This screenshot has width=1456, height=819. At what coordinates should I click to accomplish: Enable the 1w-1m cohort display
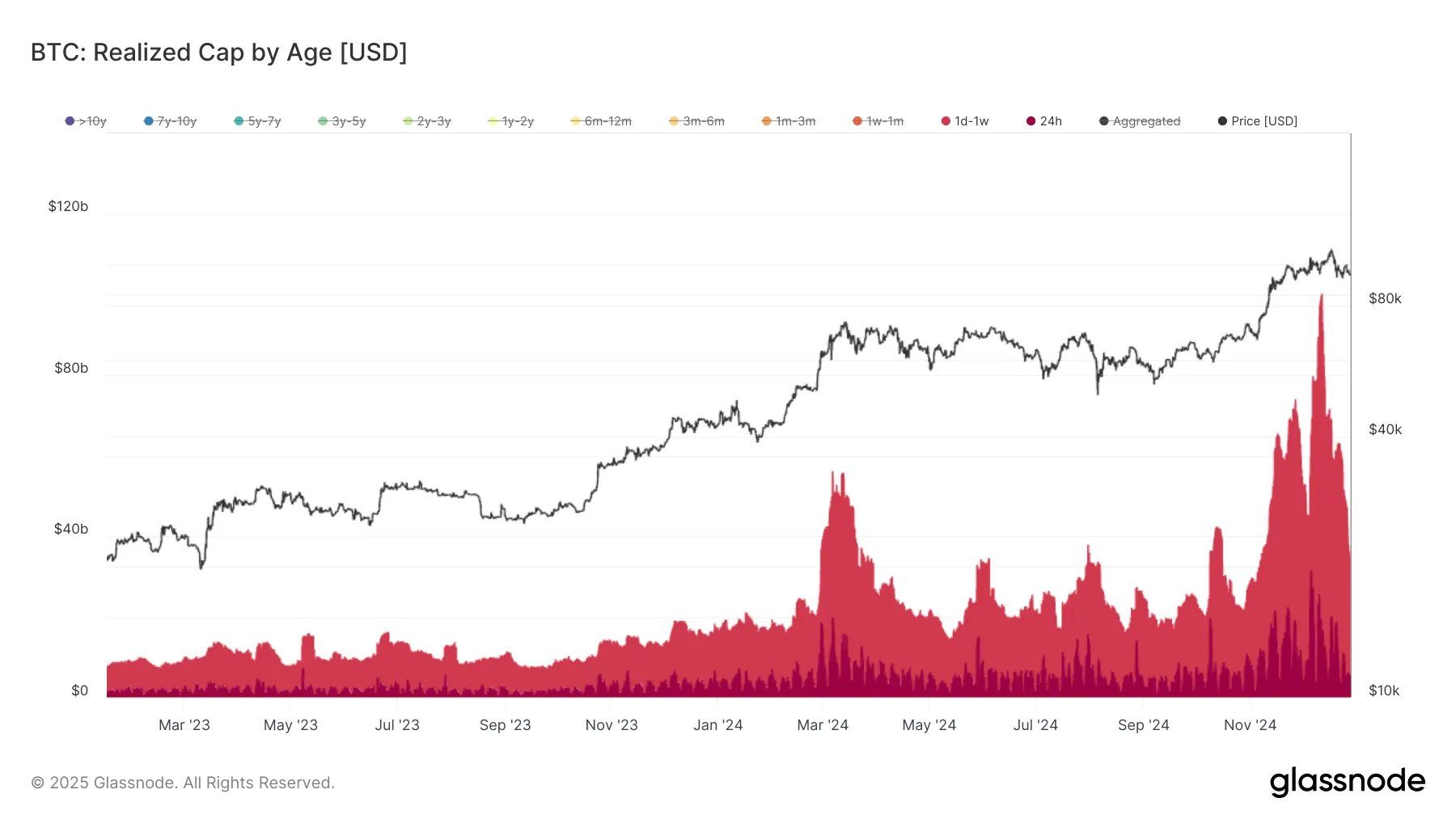(880, 120)
